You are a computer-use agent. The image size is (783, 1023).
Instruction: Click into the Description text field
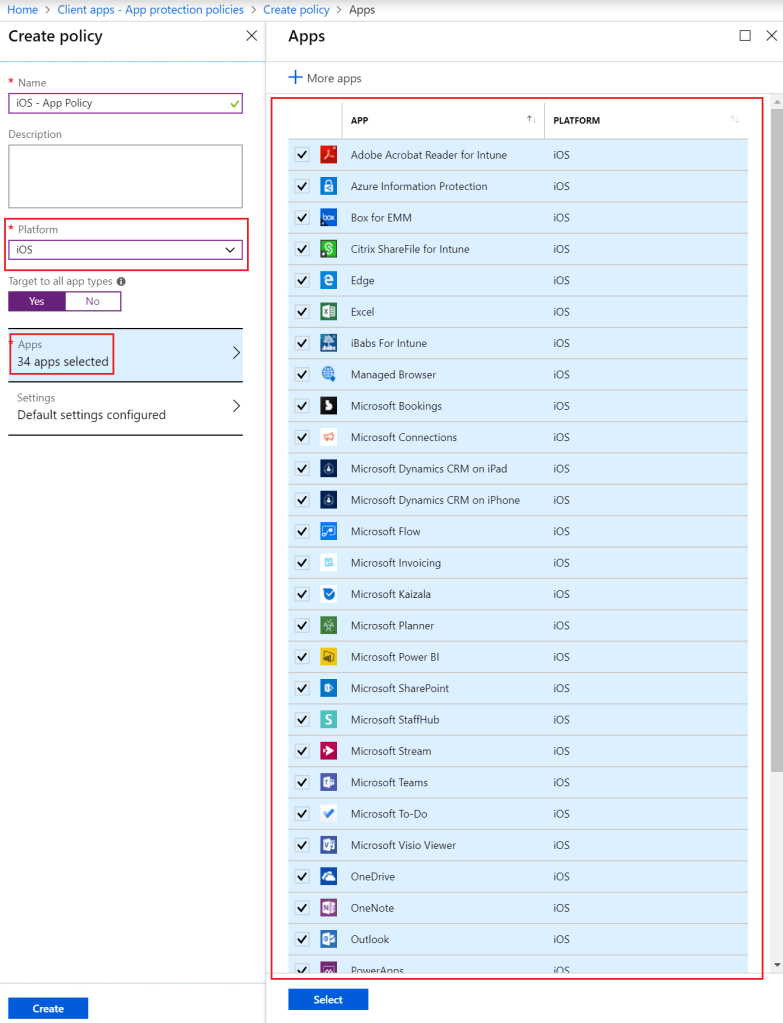[x=125, y=176]
